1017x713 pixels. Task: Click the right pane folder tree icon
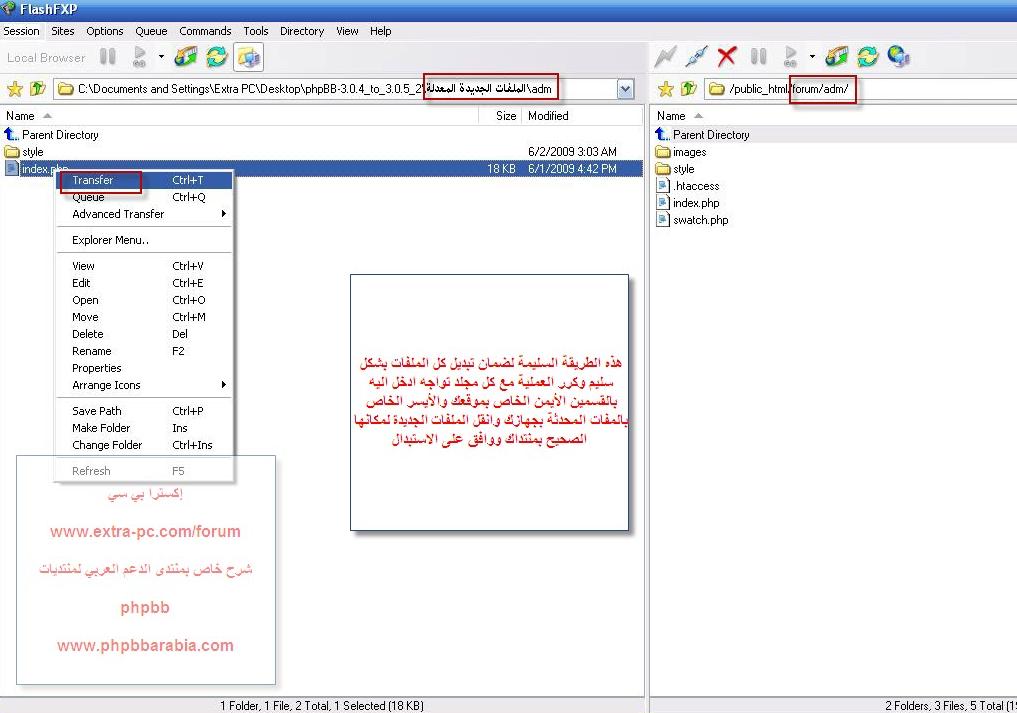837,57
